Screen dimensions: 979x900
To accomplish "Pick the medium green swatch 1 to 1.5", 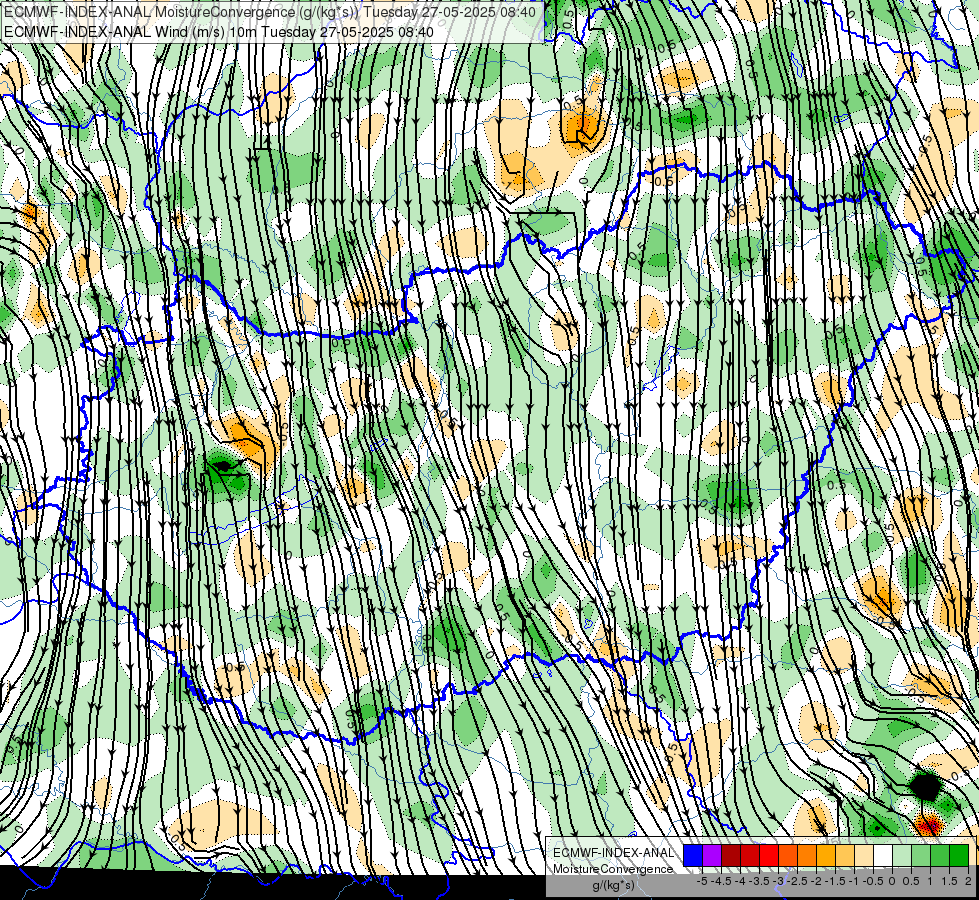I will pos(940,855).
